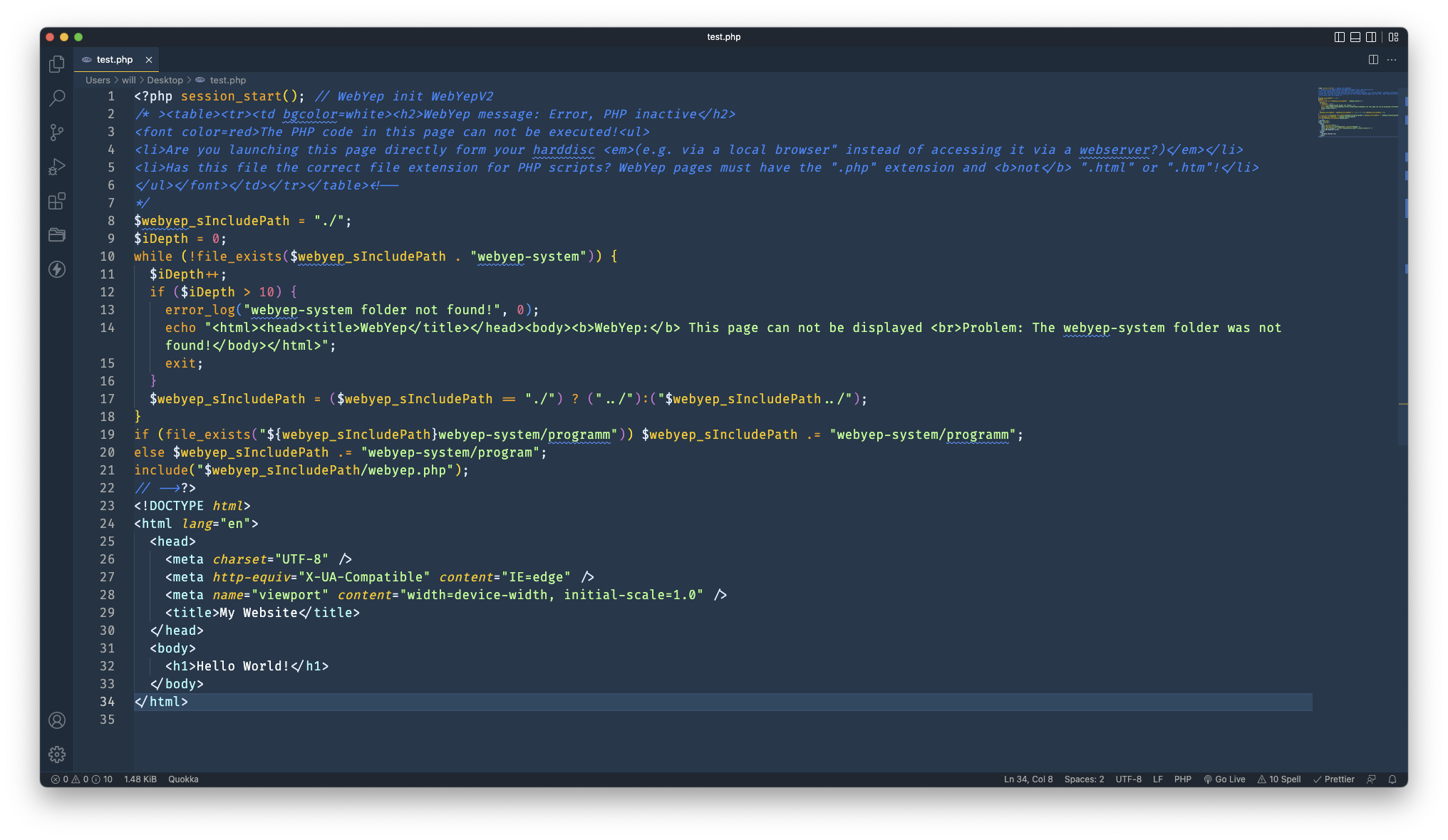This screenshot has height=840, width=1448.
Task: Open the Source Control view
Action: point(57,133)
